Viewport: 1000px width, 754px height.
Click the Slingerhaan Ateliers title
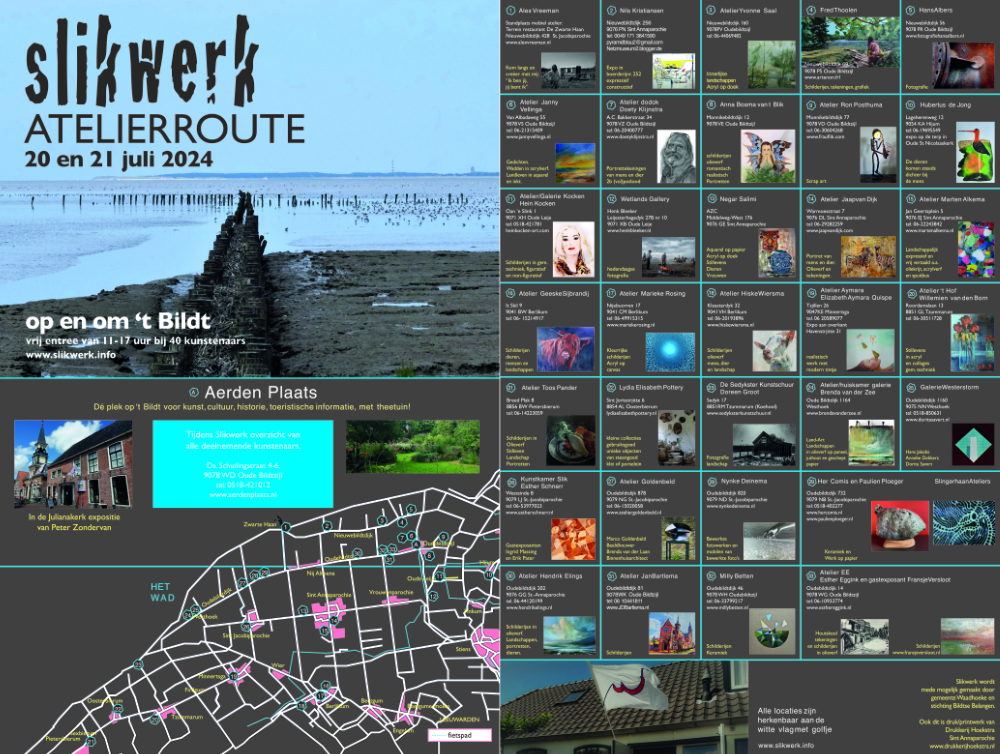[962, 482]
